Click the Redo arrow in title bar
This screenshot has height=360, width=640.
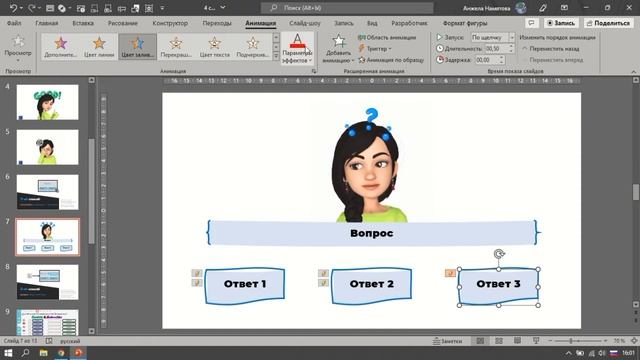[31, 8]
